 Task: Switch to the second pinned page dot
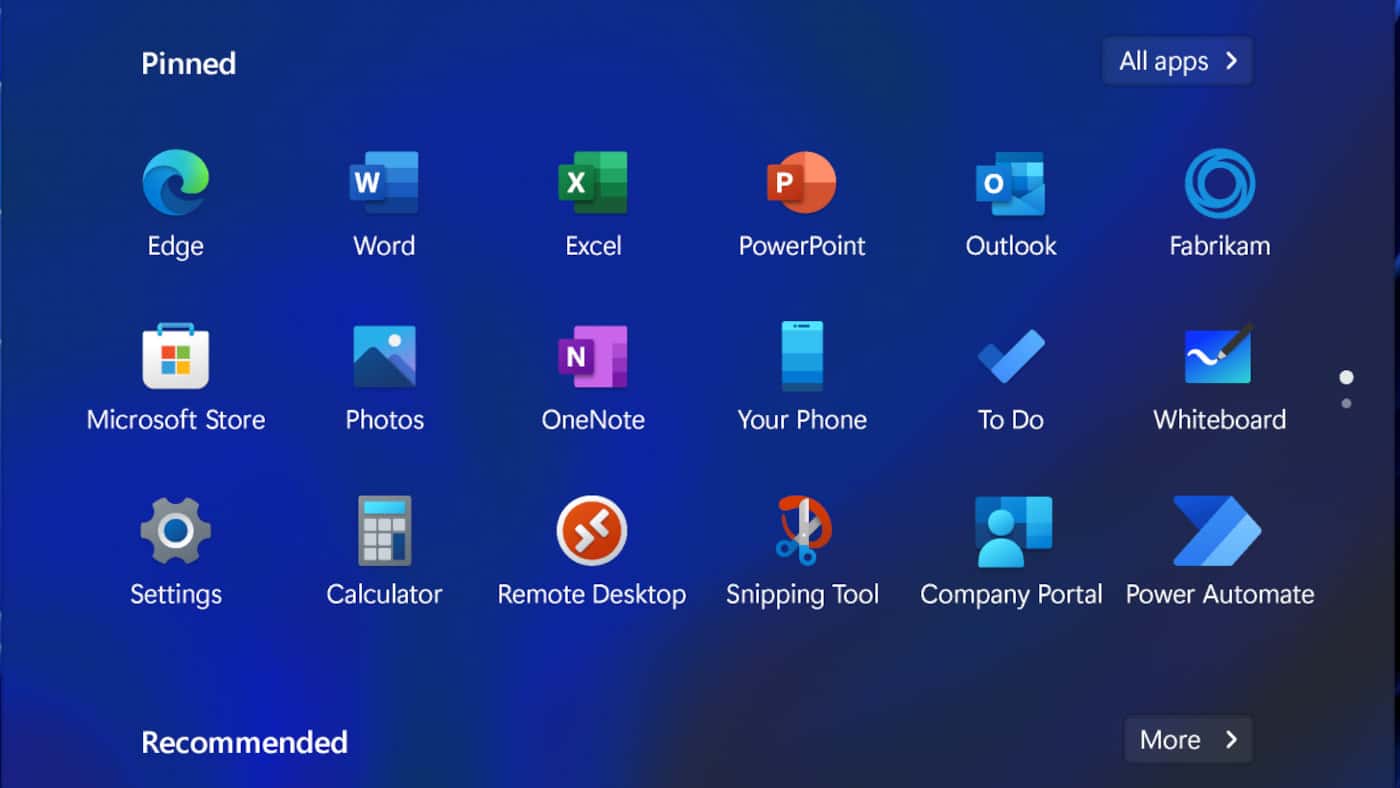1346,403
